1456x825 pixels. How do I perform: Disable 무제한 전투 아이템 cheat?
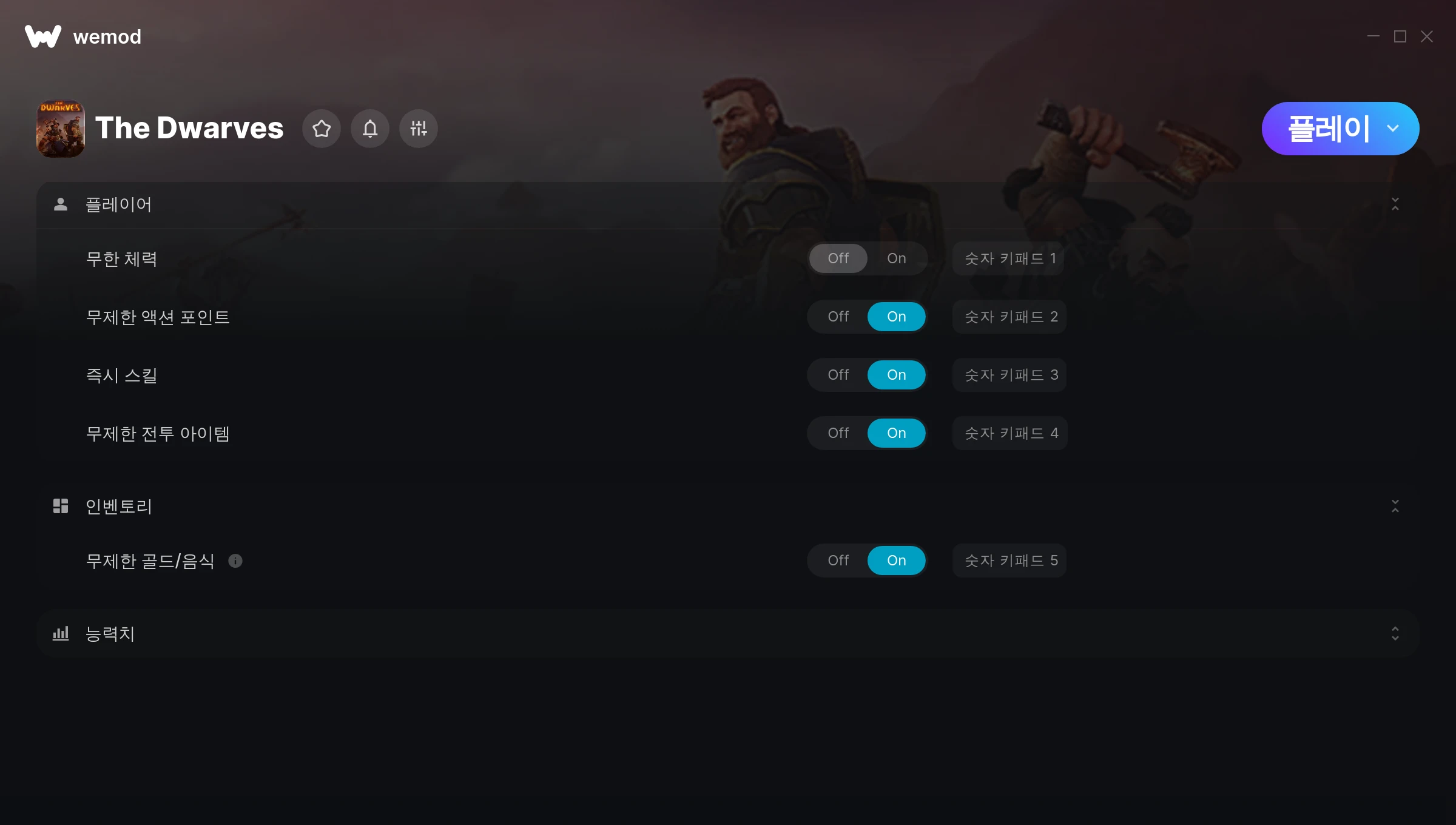tap(838, 433)
